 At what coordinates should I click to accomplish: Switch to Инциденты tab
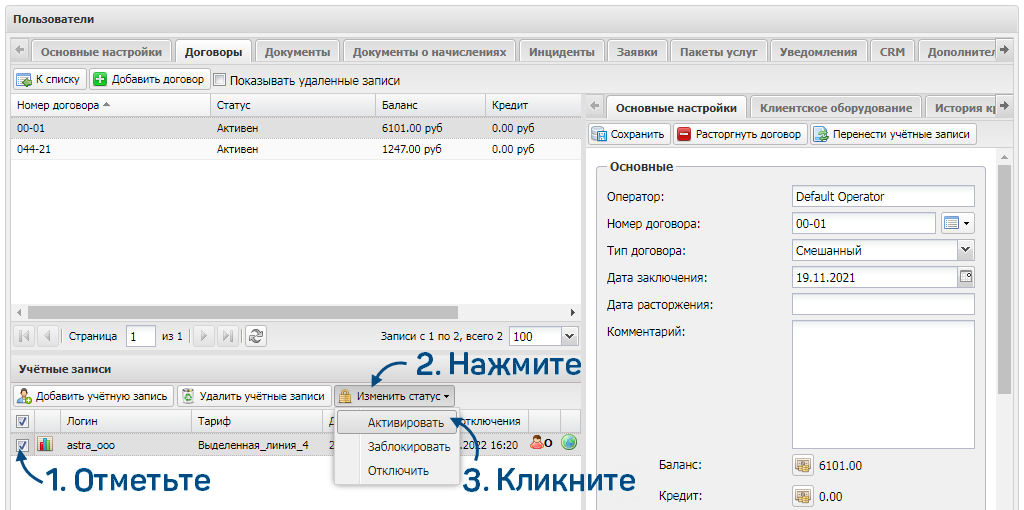(562, 52)
